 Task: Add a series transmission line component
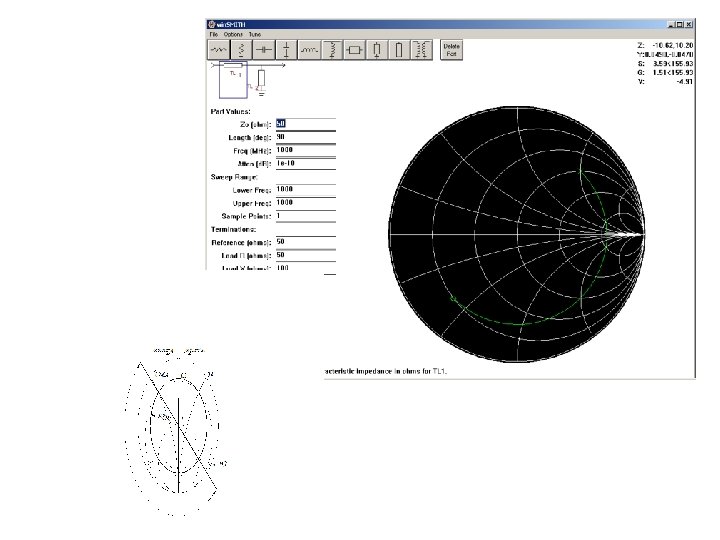(x=354, y=50)
